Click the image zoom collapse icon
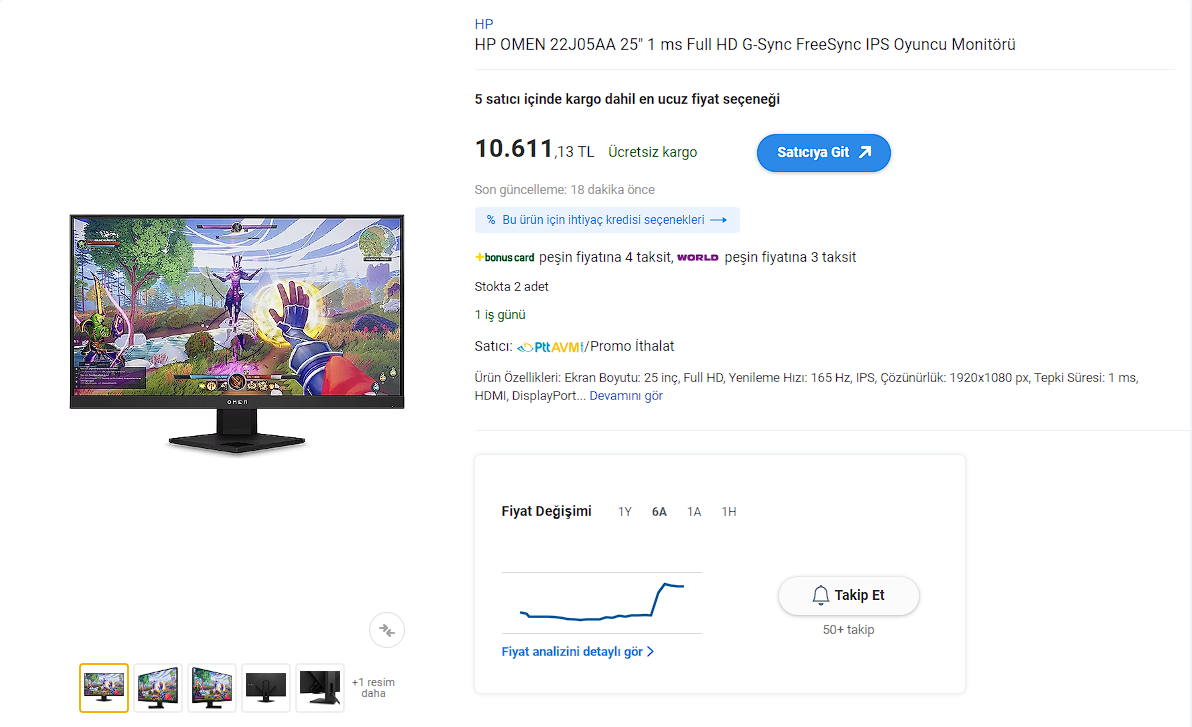The width and height of the screenshot is (1192, 727). tap(387, 630)
